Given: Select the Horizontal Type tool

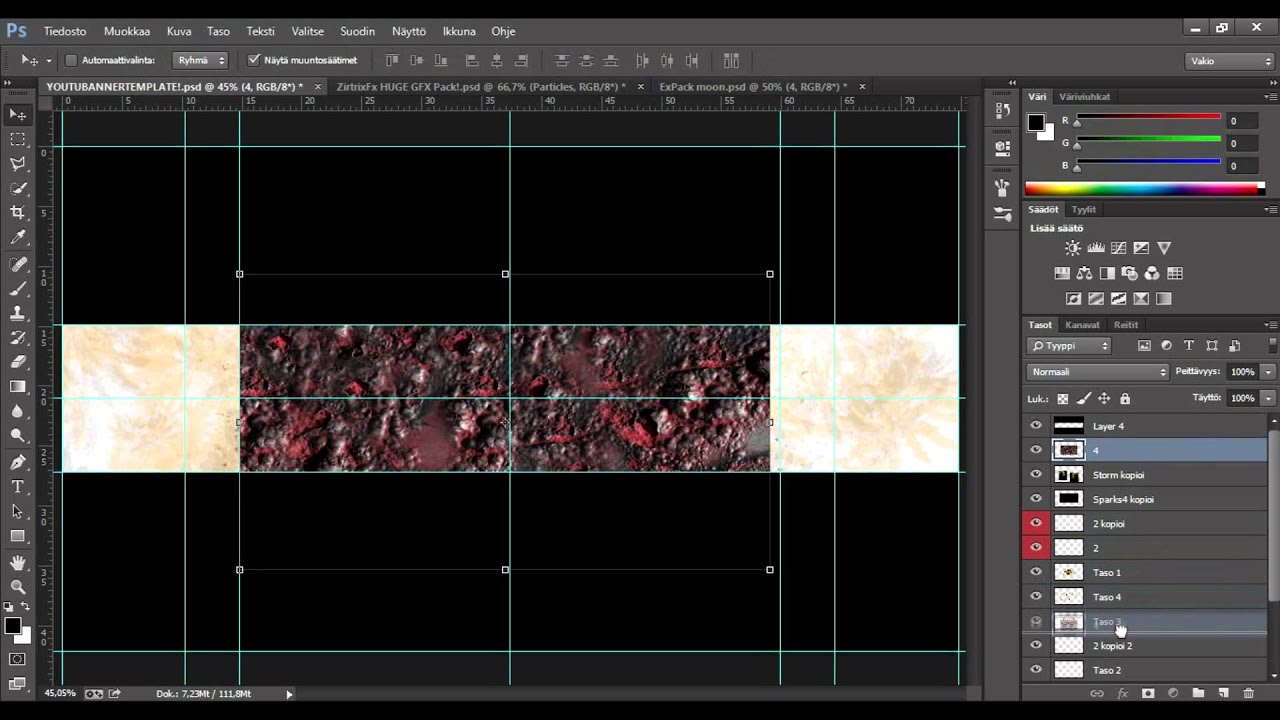Looking at the screenshot, I should (x=18, y=487).
